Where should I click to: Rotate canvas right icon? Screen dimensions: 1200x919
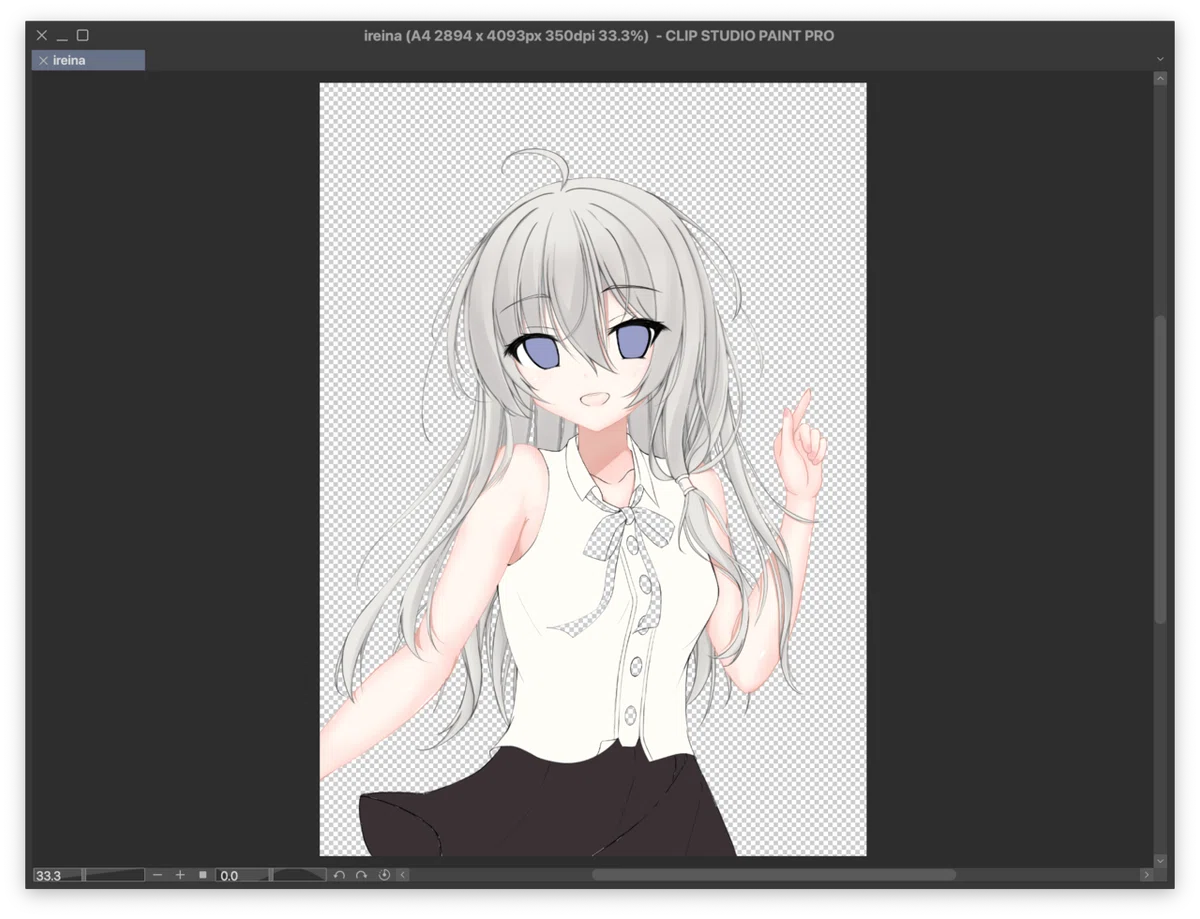coord(361,875)
